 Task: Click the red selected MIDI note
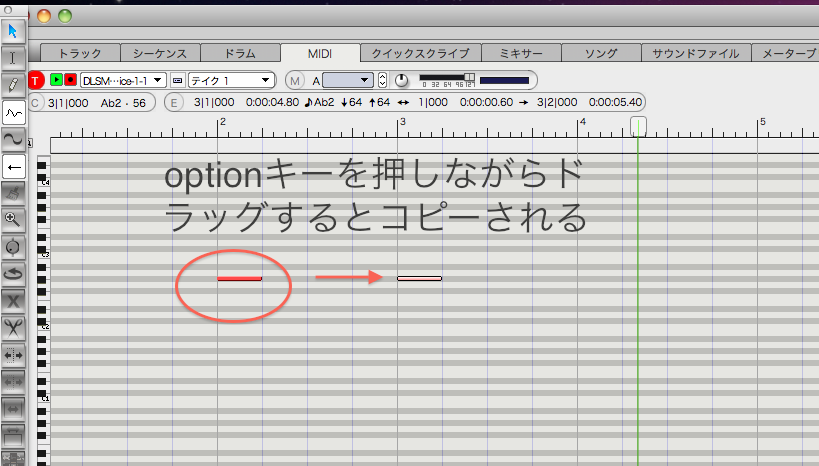pos(239,278)
